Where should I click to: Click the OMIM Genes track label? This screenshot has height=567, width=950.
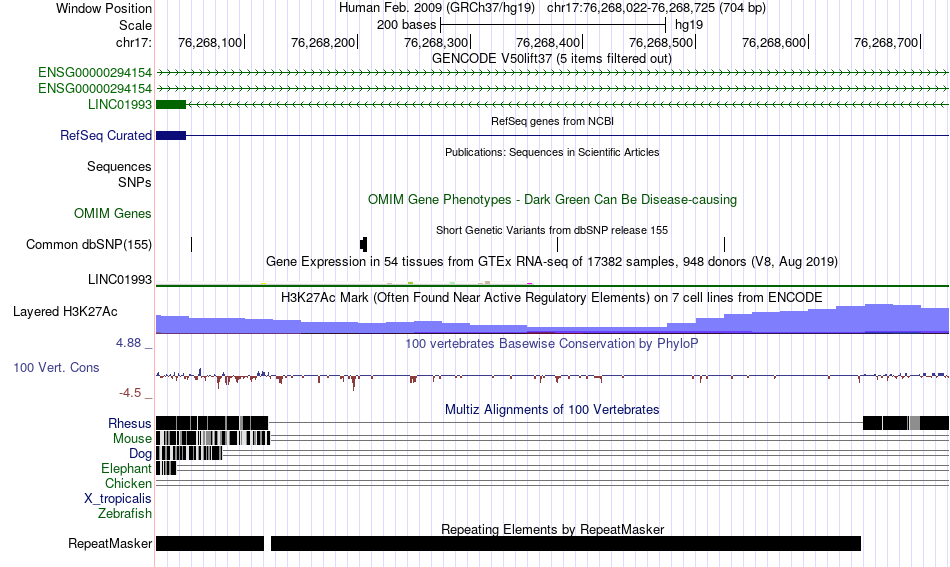pyautogui.click(x=113, y=214)
